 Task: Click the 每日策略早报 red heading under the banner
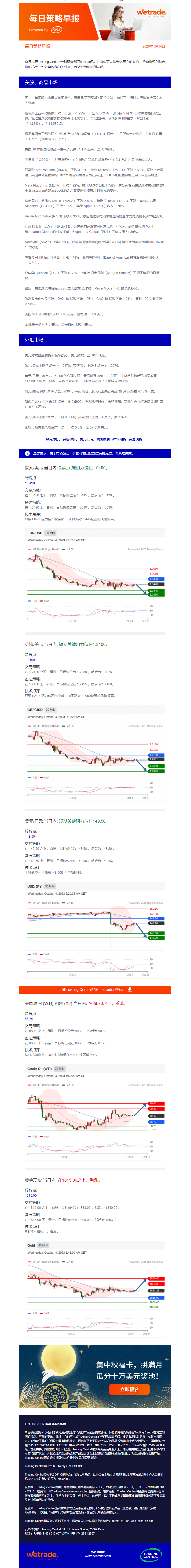point(37,46)
